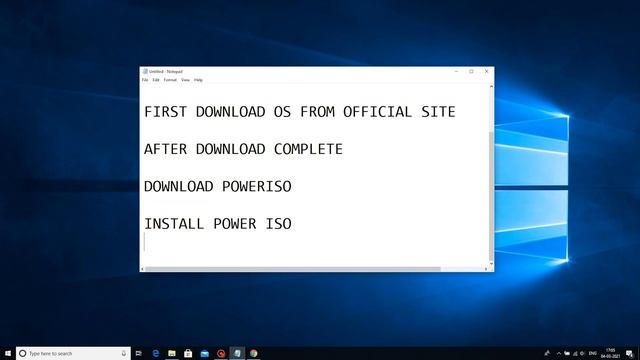This screenshot has width=640, height=360.
Task: Click the People icon in system tray
Action: click(x=547, y=353)
